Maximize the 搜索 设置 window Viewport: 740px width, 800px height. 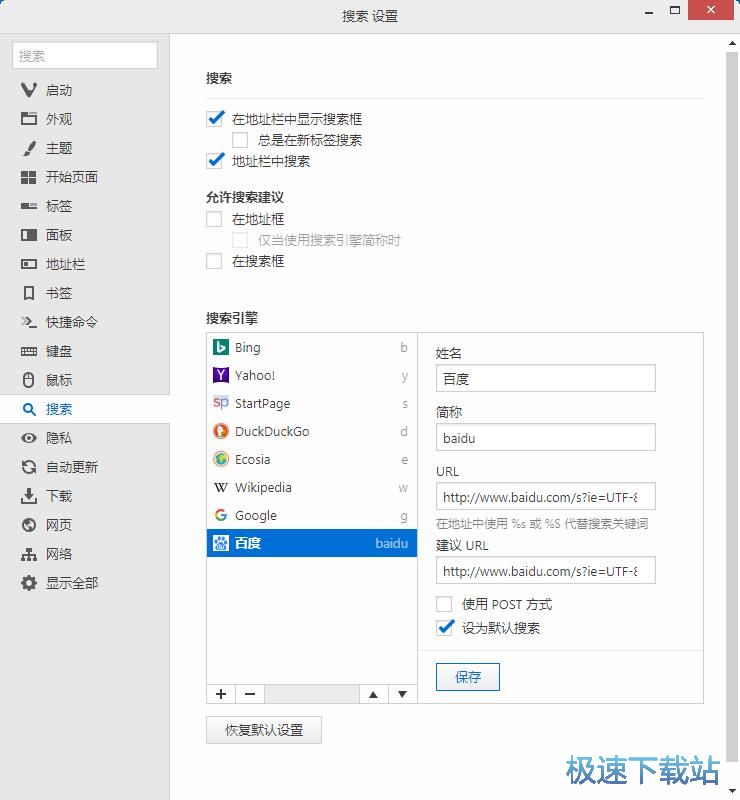click(x=675, y=10)
